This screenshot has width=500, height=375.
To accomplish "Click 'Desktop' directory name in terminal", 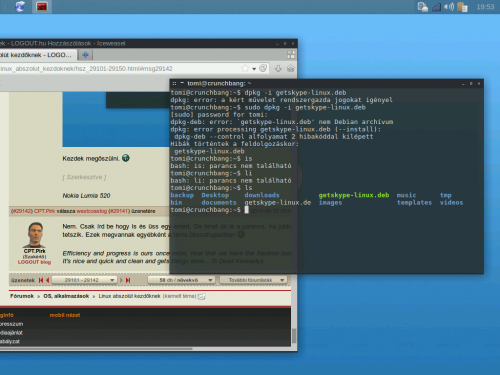I will [x=215, y=195].
